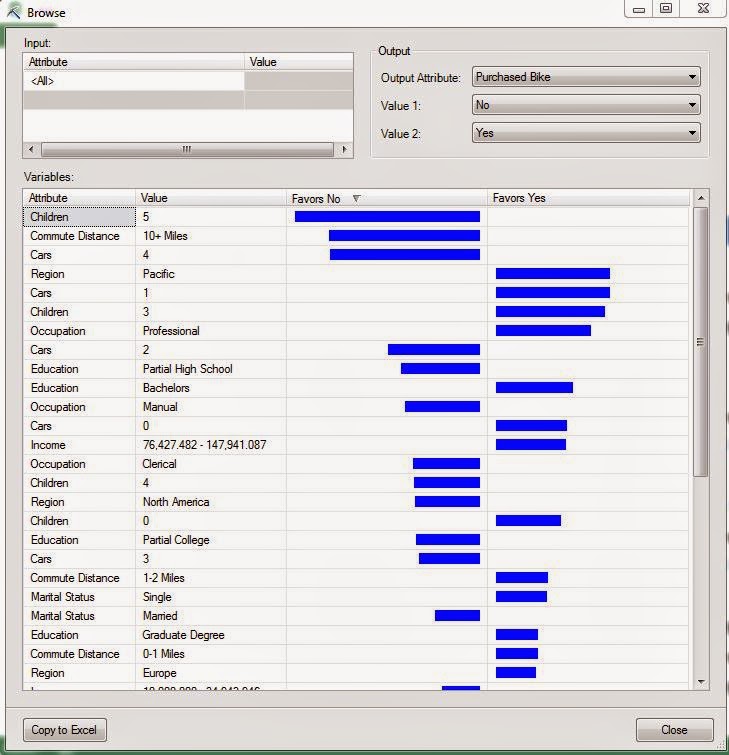Viewport: 729px width, 755px height.
Task: Click the Close button
Action: point(674,730)
